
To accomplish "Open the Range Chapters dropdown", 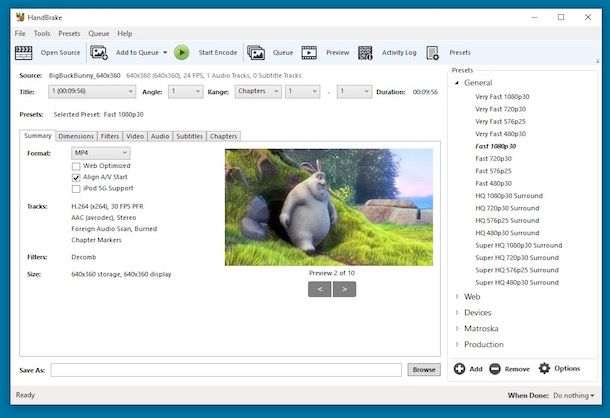I will point(258,91).
